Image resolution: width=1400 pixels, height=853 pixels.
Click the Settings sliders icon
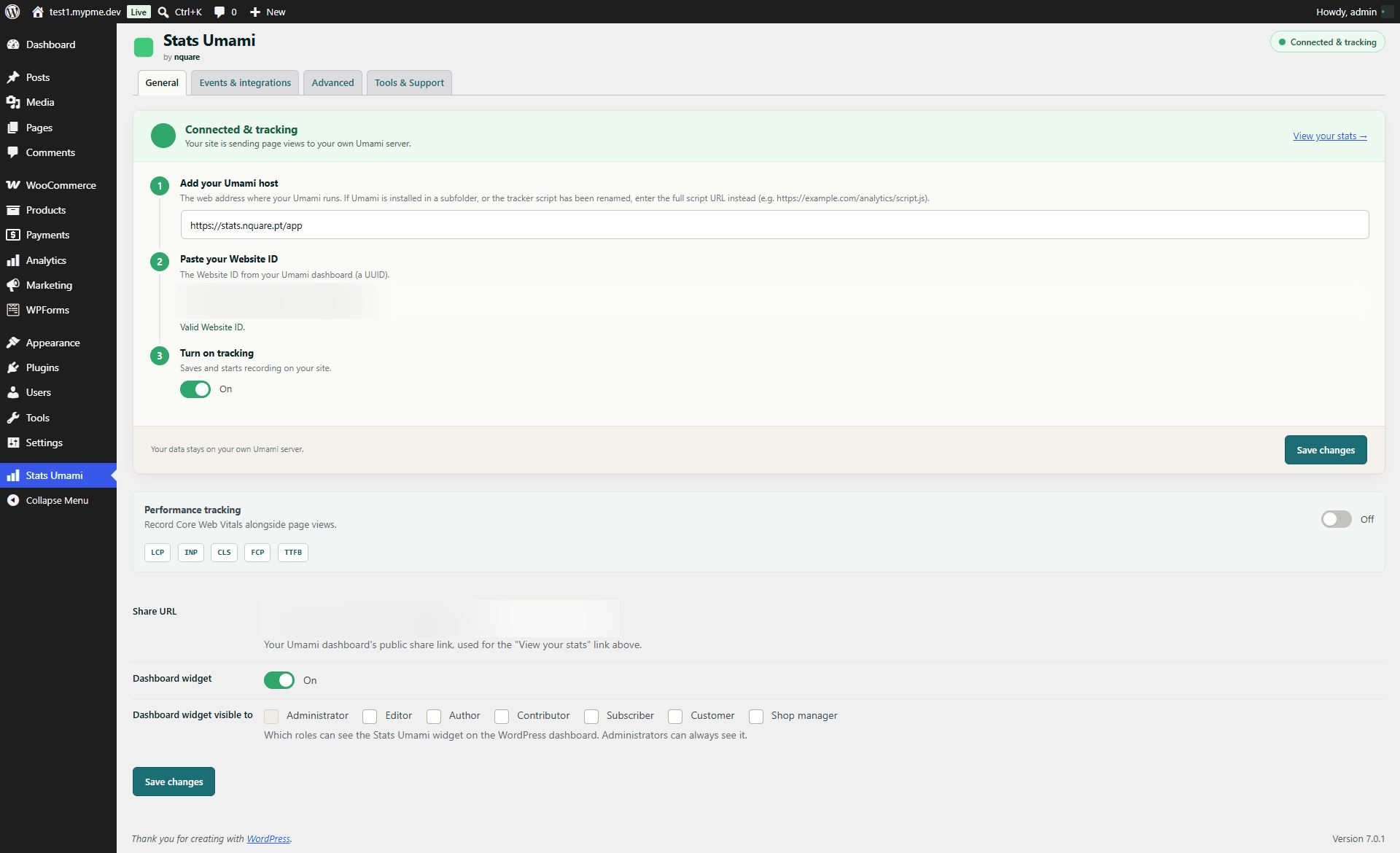13,443
